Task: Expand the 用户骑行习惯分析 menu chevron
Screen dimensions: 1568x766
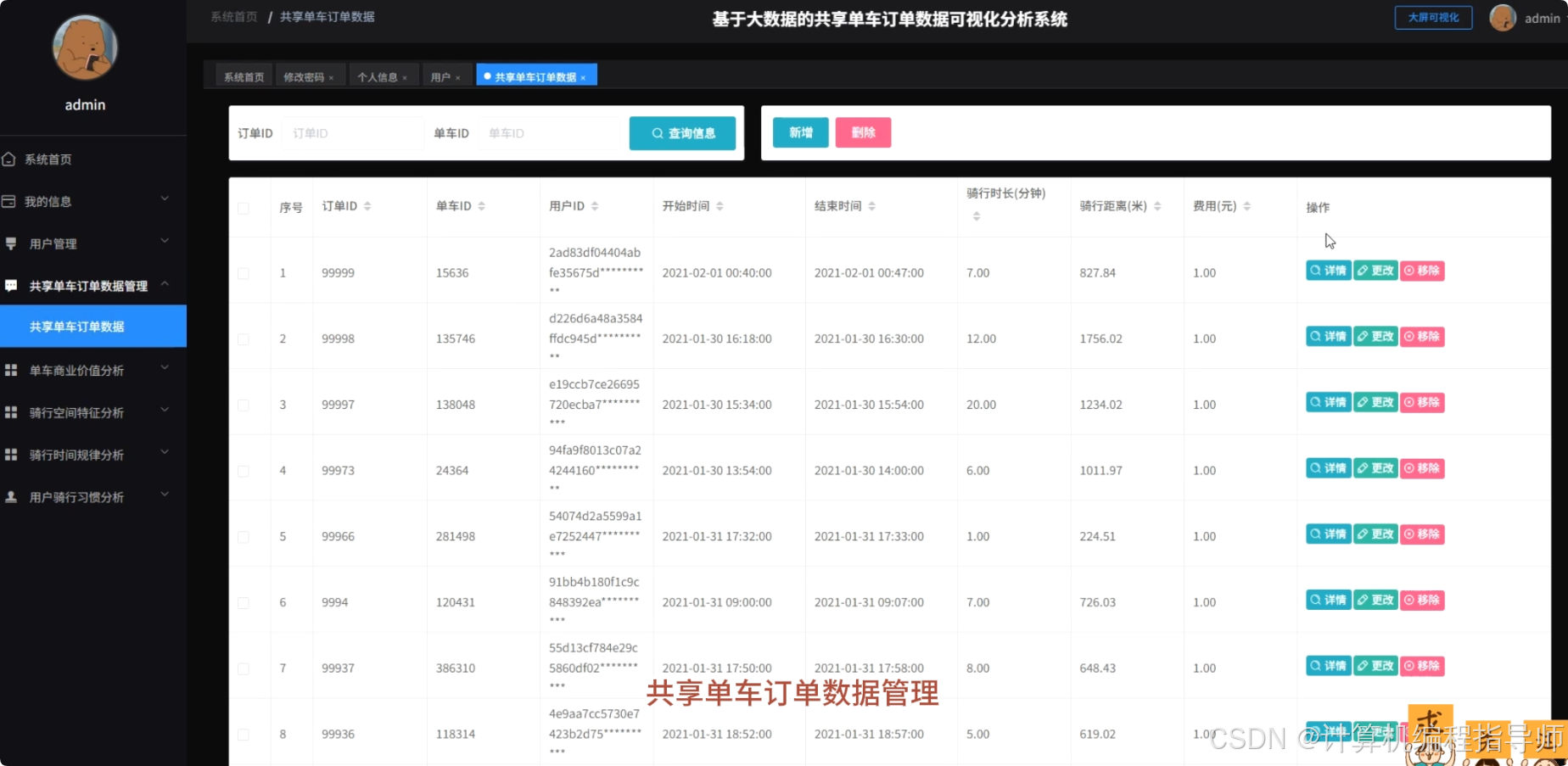Action: (165, 494)
